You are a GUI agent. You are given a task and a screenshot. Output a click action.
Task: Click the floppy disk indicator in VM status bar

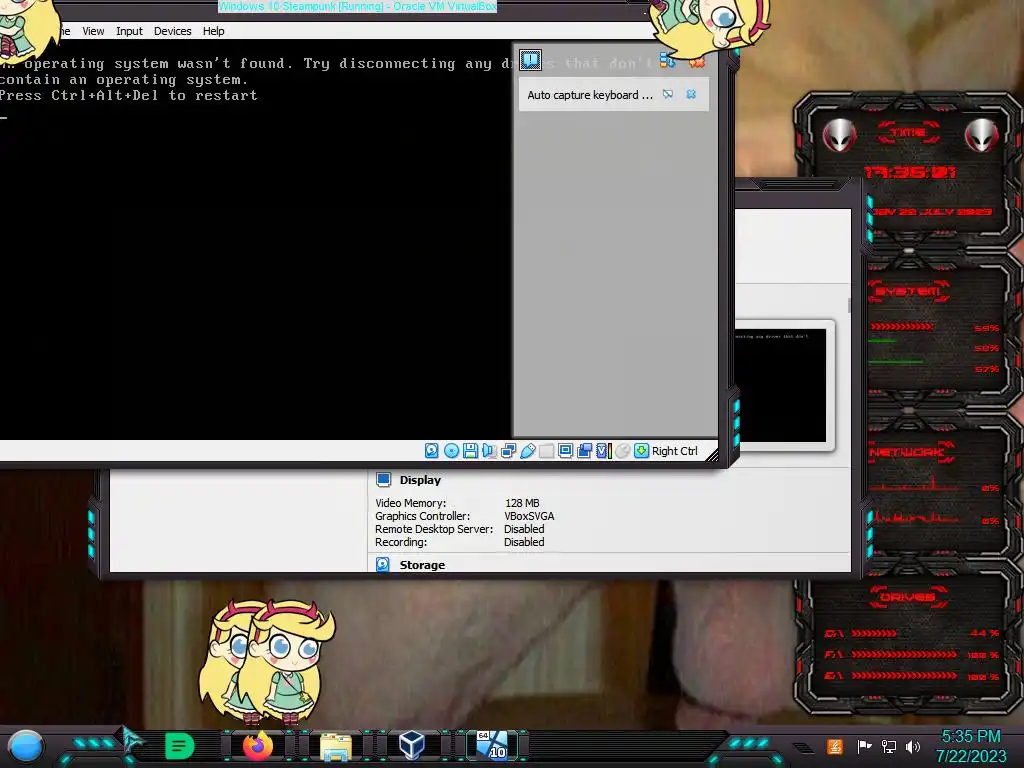click(x=470, y=451)
